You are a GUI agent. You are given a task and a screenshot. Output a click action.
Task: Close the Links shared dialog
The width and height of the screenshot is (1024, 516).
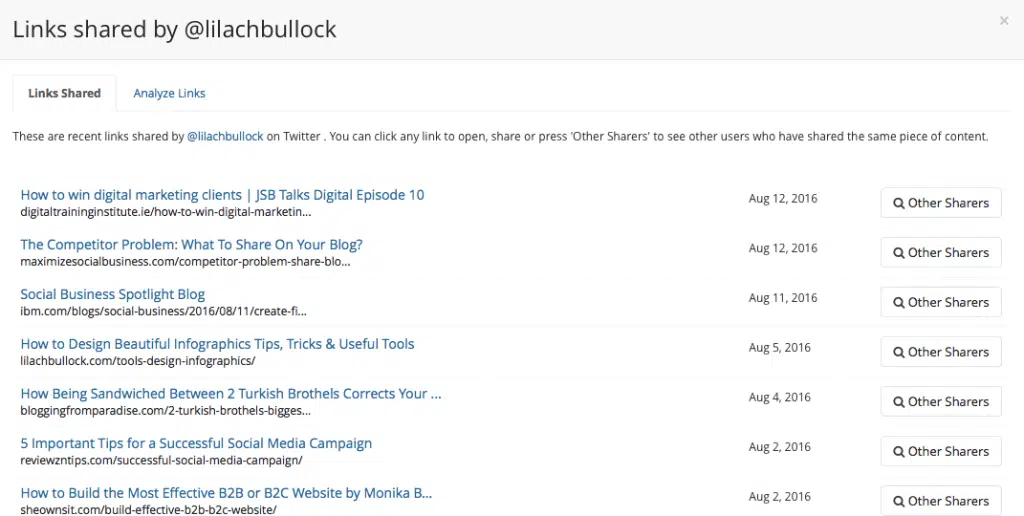pos(1004,20)
